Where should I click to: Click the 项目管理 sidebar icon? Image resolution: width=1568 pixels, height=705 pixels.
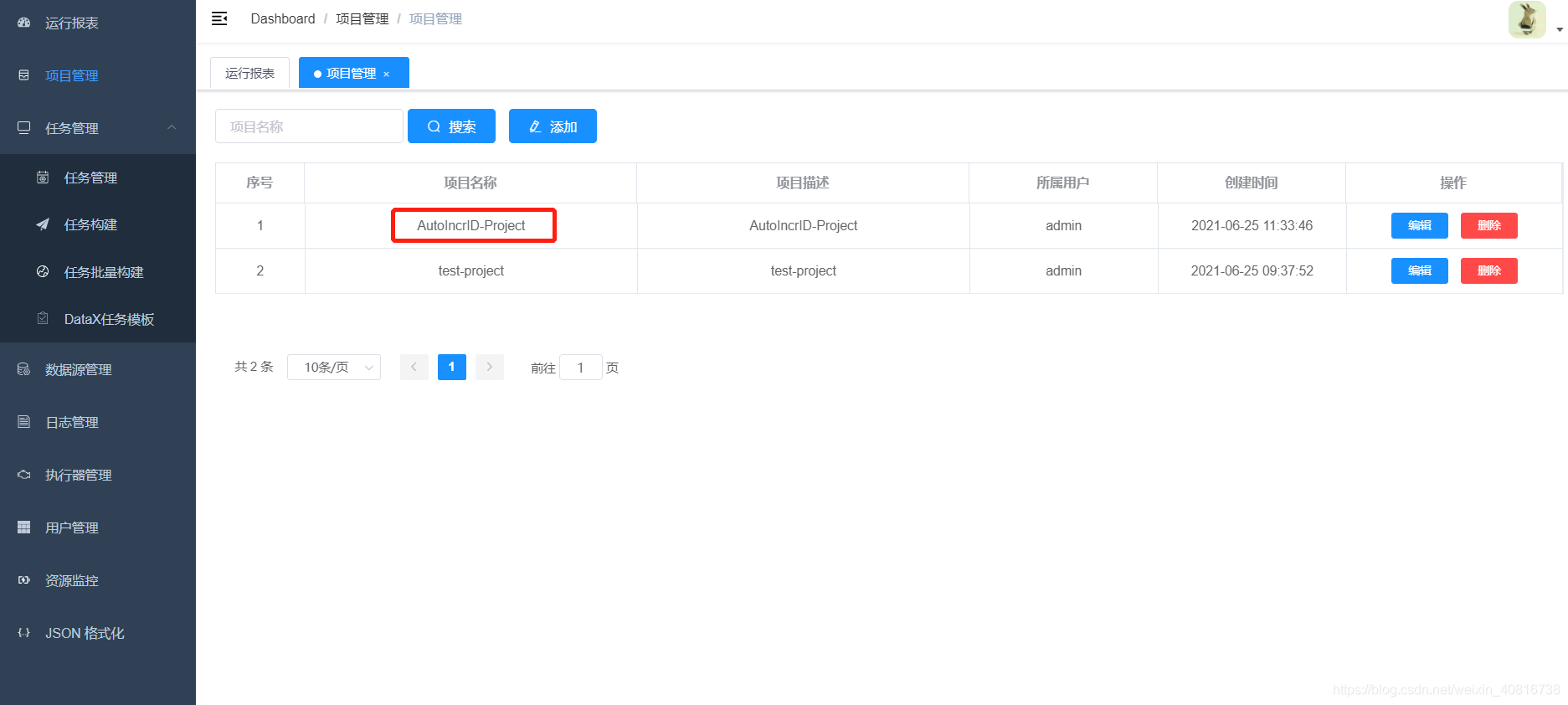tap(24, 75)
